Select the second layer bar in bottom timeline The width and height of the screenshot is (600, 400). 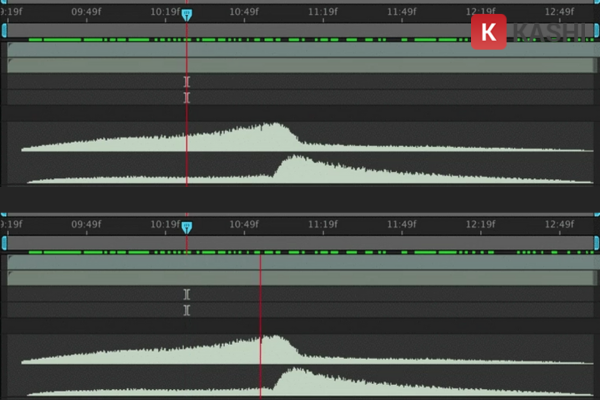tap(300, 277)
